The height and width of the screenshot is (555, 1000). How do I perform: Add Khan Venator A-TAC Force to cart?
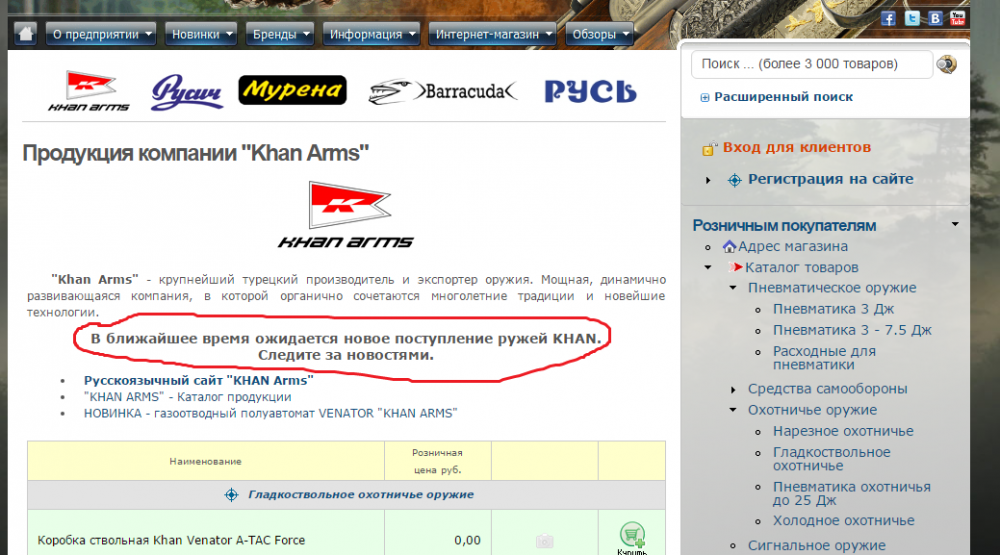[632, 538]
